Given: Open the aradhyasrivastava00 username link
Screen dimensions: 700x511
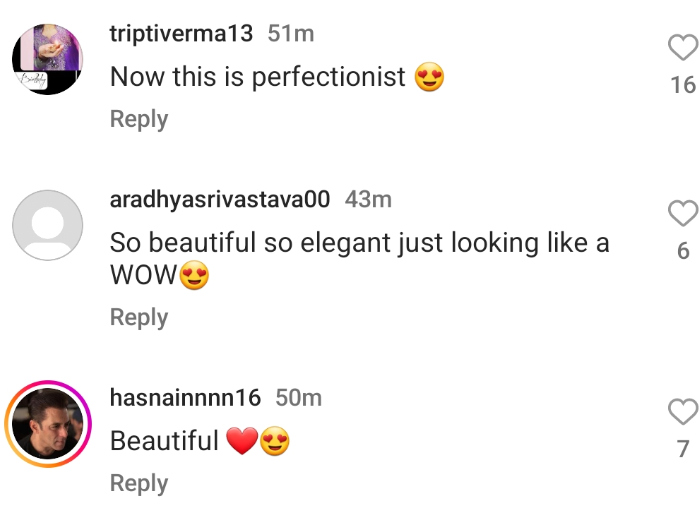Looking at the screenshot, I should pyautogui.click(x=219, y=199).
